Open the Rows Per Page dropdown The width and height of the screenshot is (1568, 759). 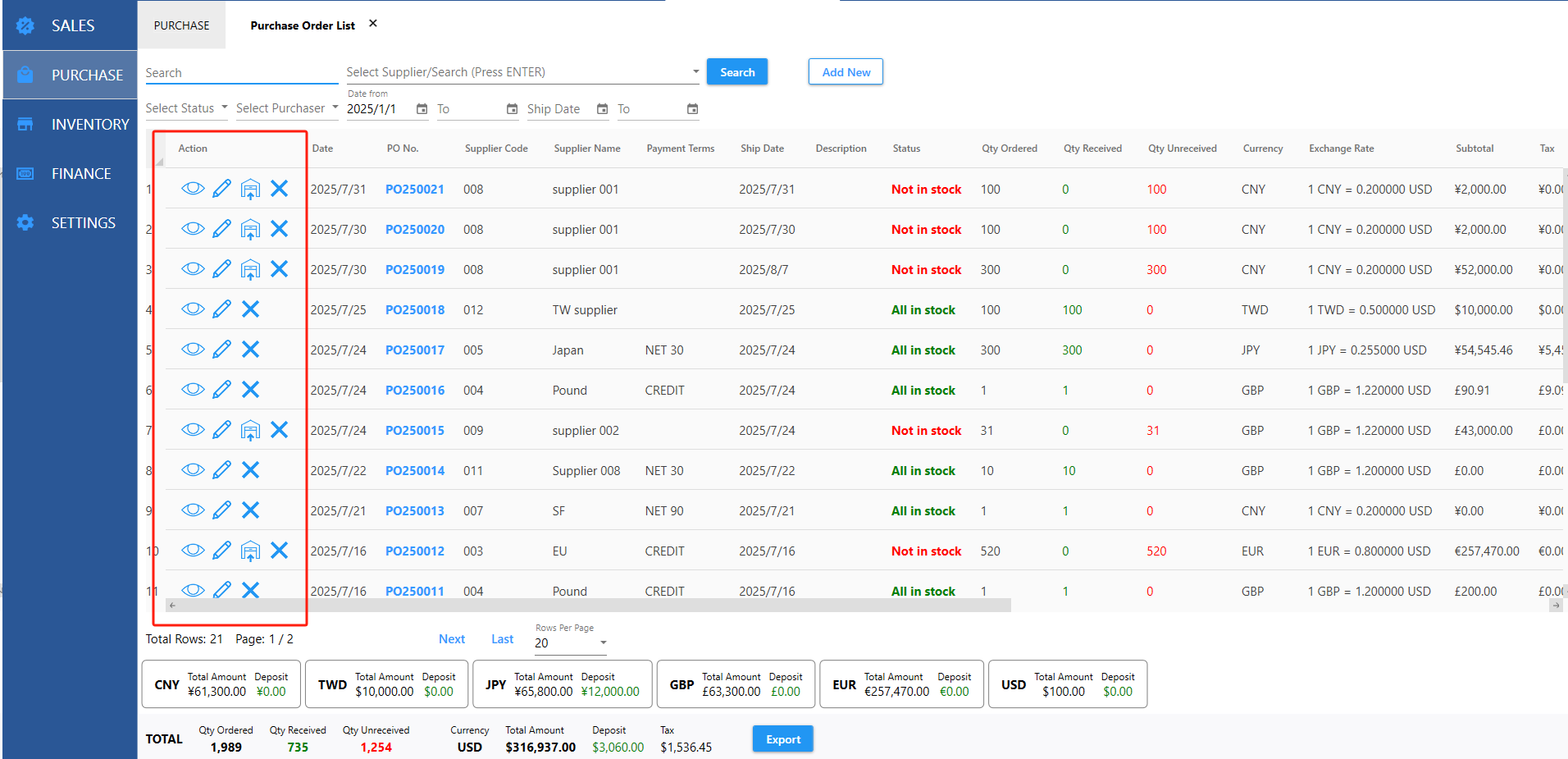click(x=570, y=643)
